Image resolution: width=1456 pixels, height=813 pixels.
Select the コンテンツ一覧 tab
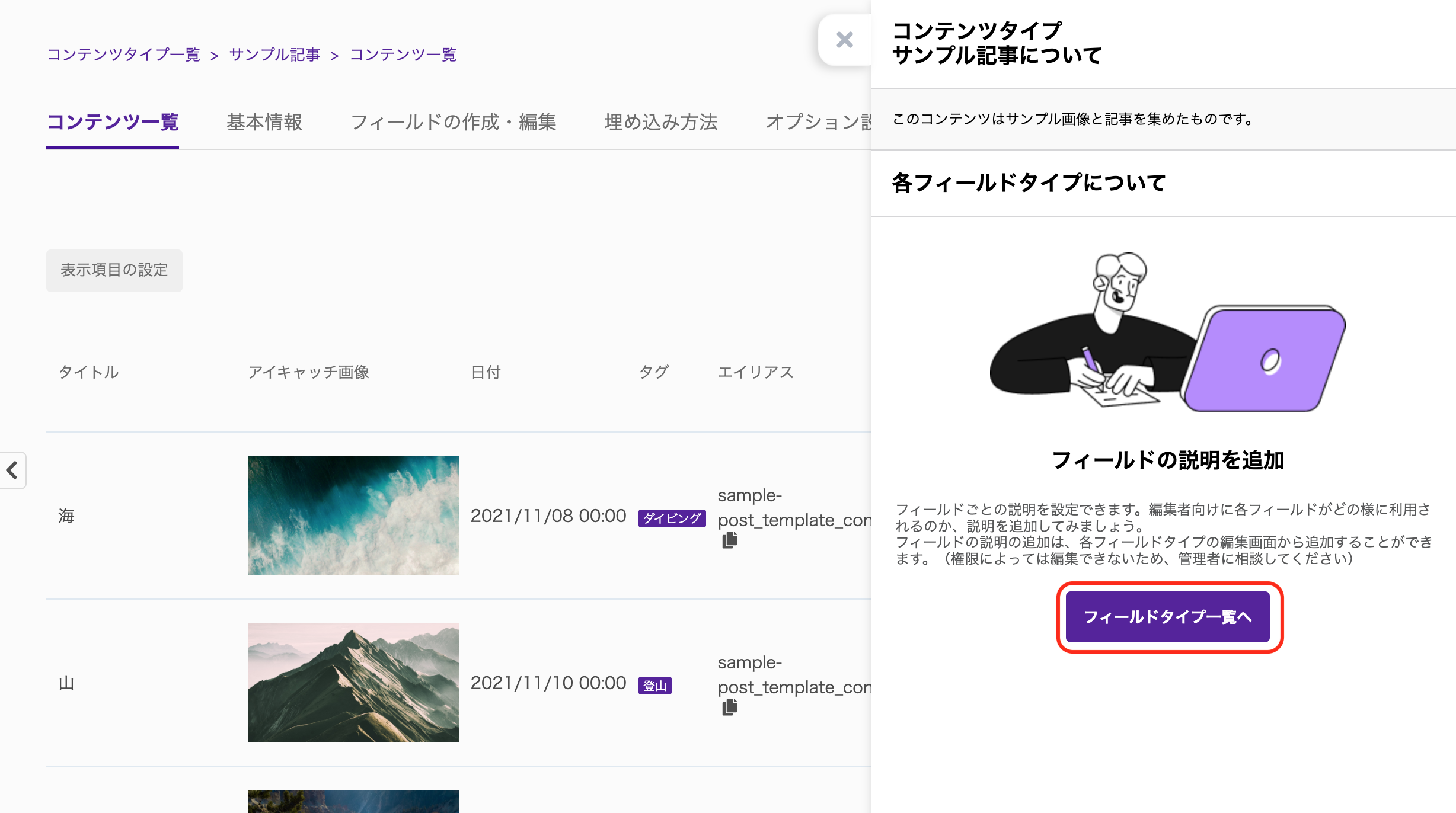click(113, 123)
